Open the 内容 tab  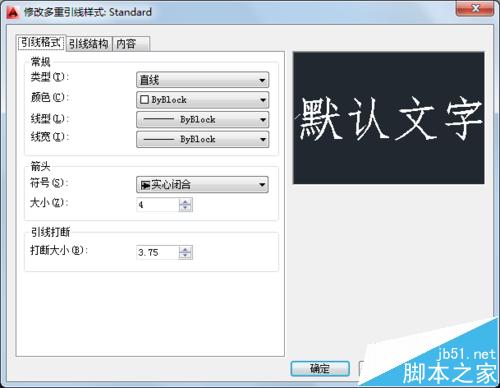pyautogui.click(x=131, y=44)
